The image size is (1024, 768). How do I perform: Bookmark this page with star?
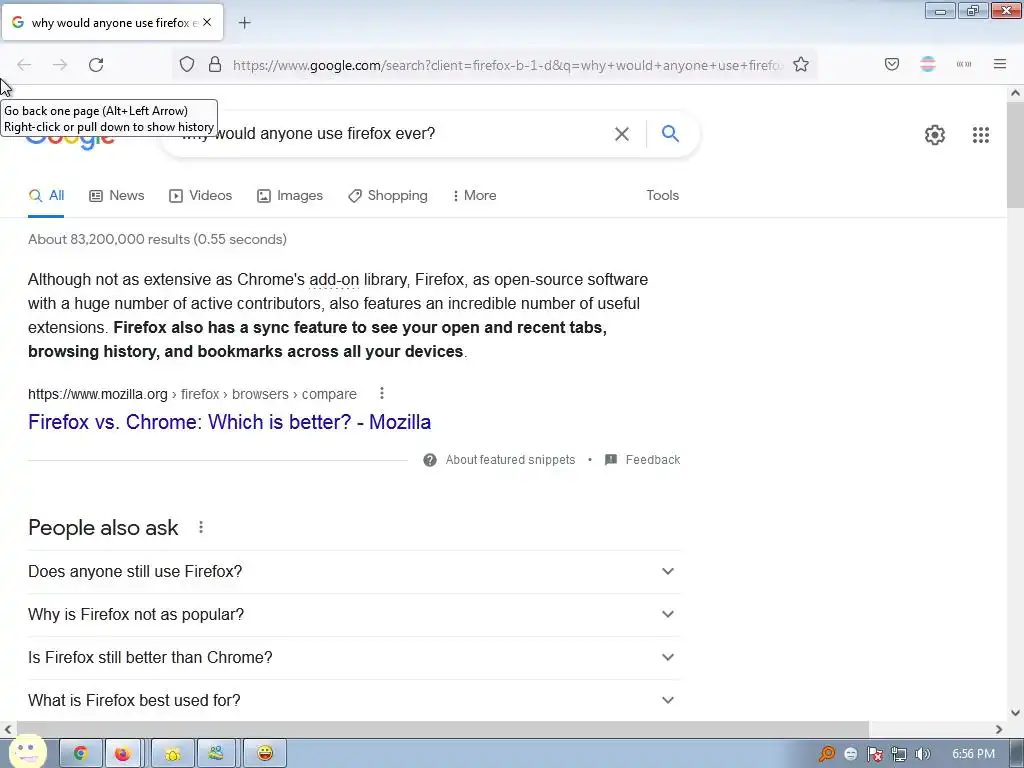[x=801, y=65]
